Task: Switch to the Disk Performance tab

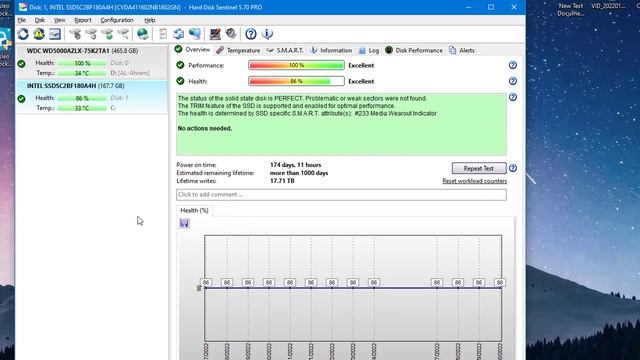Action: (414, 50)
